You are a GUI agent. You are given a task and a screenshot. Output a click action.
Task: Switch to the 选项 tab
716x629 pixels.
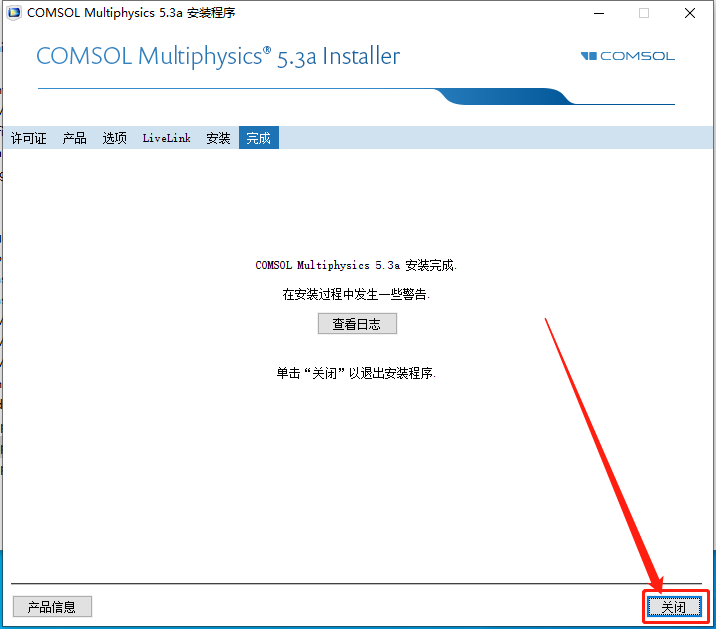(x=114, y=137)
